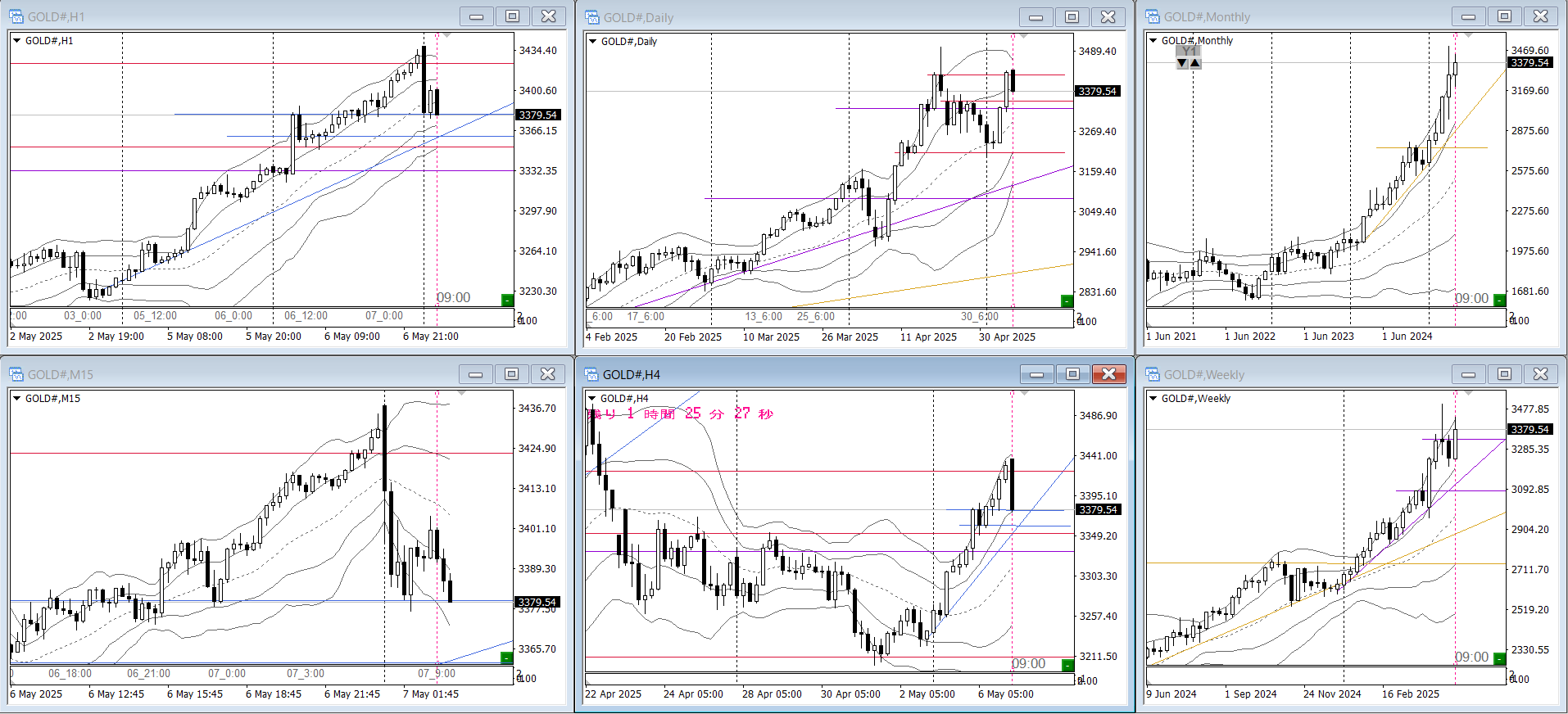1568x714 pixels.
Task: Maximize the GOLD#,Daily chart window
Action: pyautogui.click(x=1072, y=17)
